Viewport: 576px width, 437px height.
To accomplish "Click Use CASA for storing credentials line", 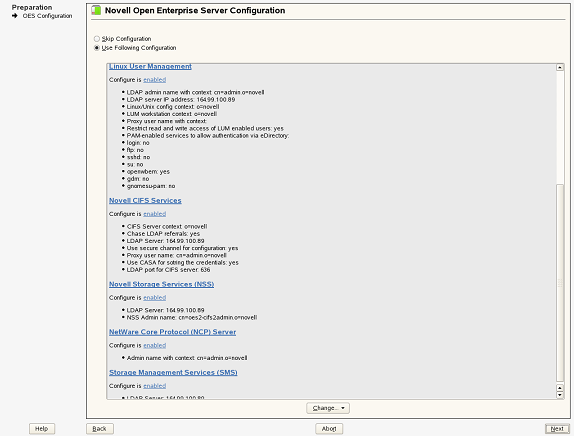I will point(183,263).
